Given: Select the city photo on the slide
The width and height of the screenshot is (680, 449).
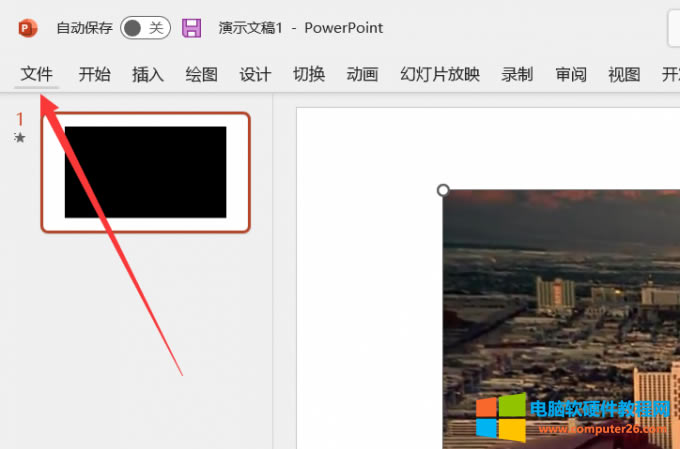Looking at the screenshot, I should pos(560,300).
